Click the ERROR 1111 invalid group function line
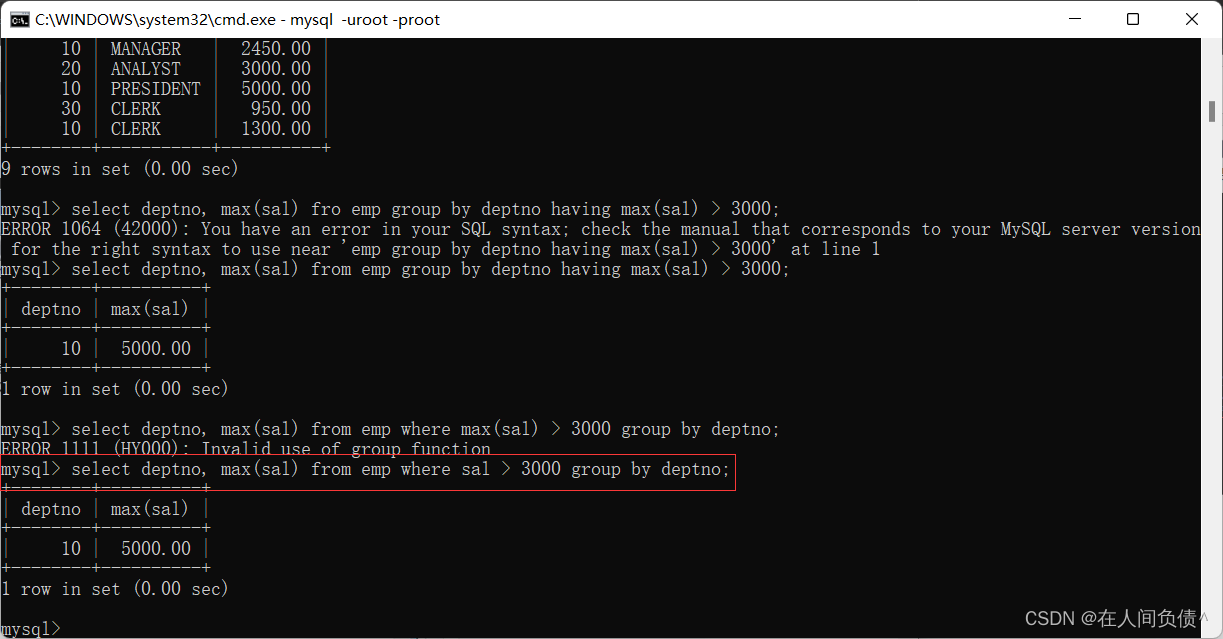This screenshot has height=639, width=1223. (246, 449)
